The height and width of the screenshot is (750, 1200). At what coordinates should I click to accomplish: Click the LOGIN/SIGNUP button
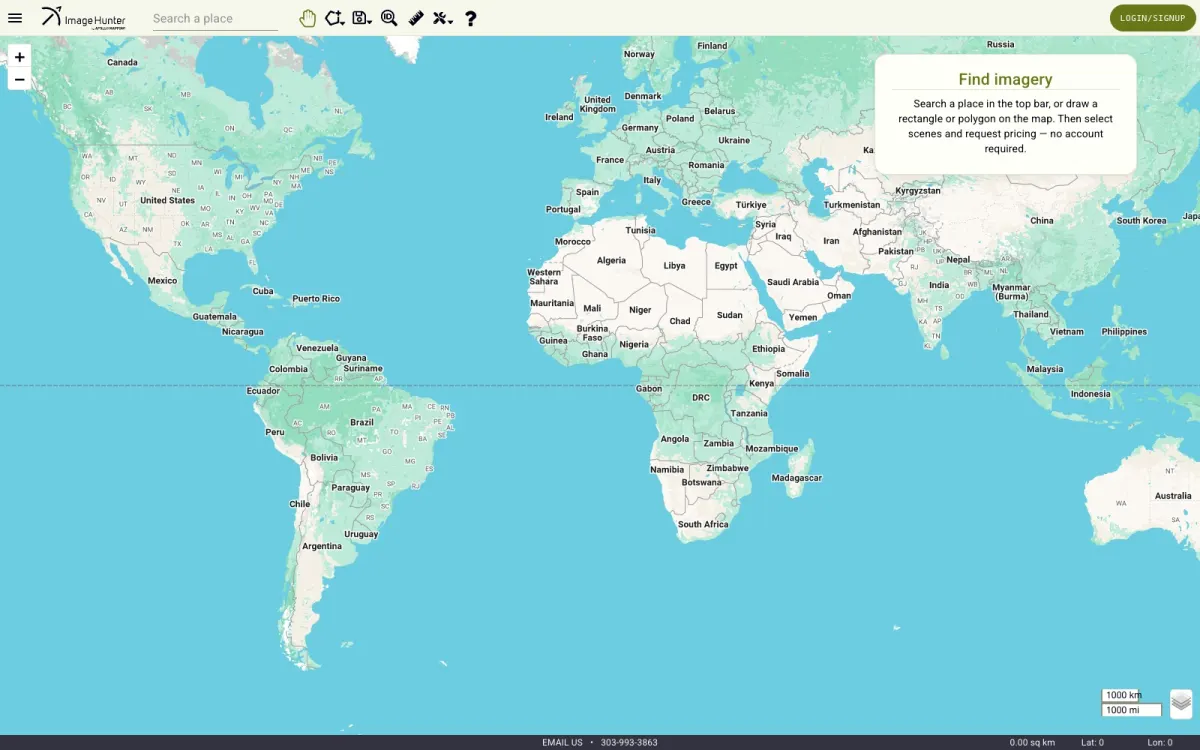1152,18
